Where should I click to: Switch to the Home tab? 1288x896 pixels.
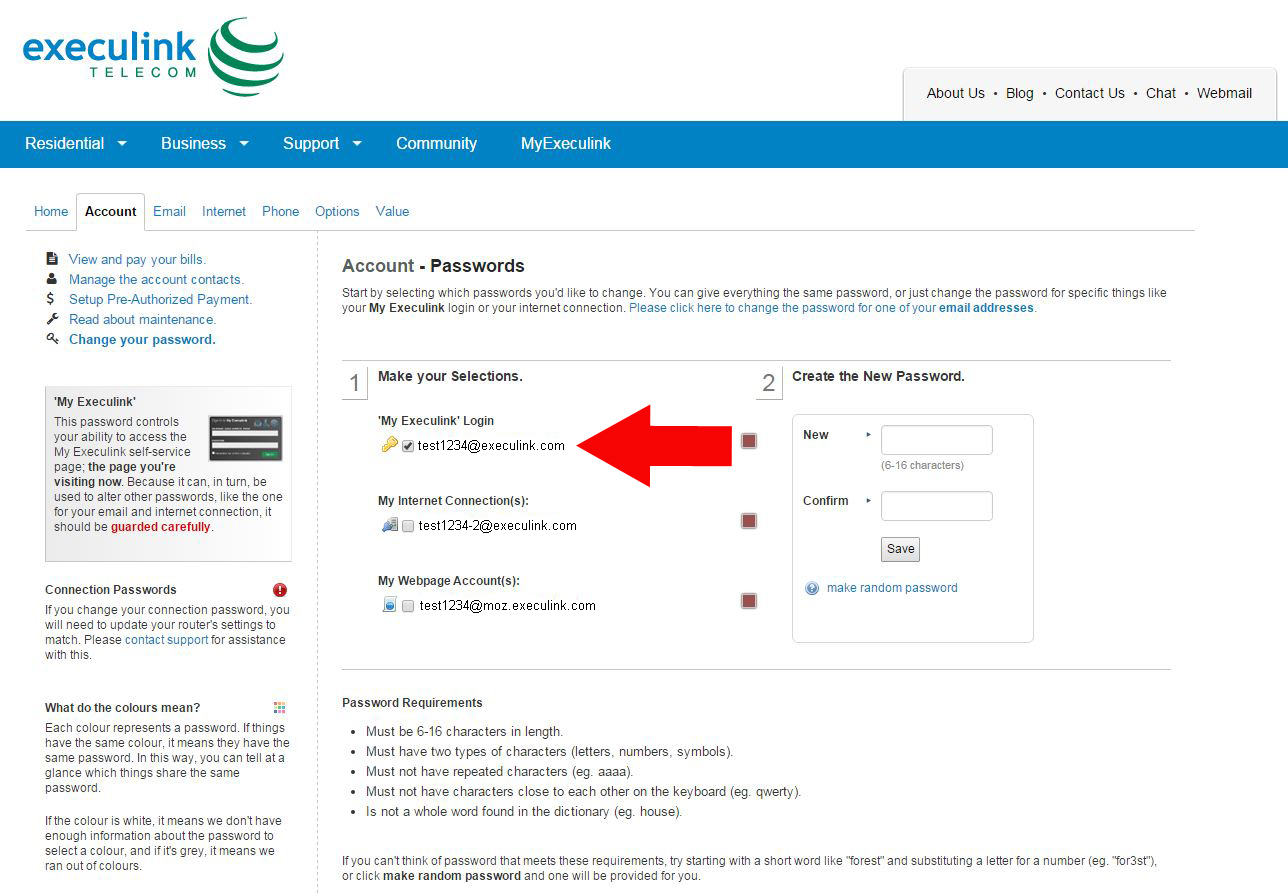(x=51, y=211)
